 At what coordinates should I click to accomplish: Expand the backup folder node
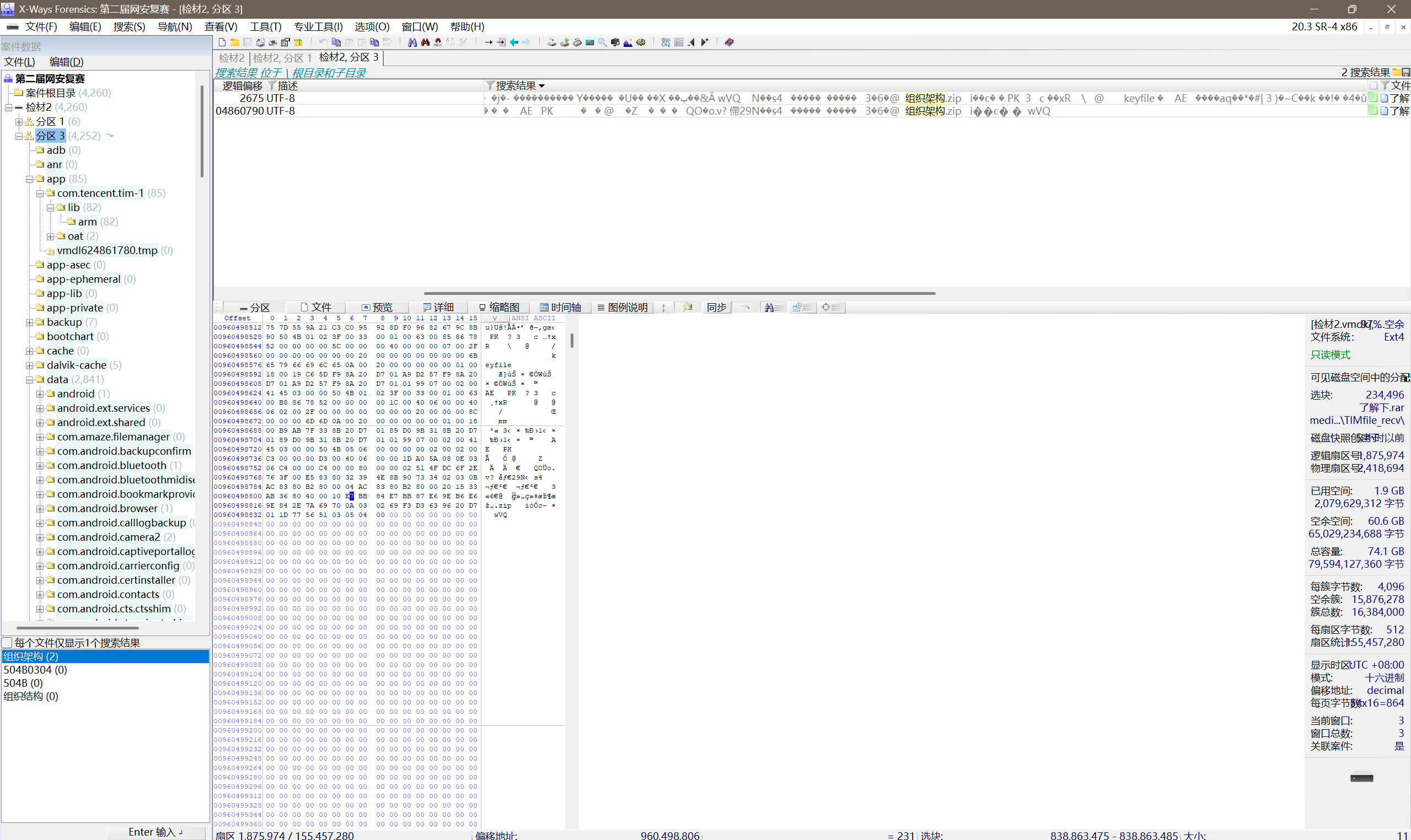click(29, 322)
